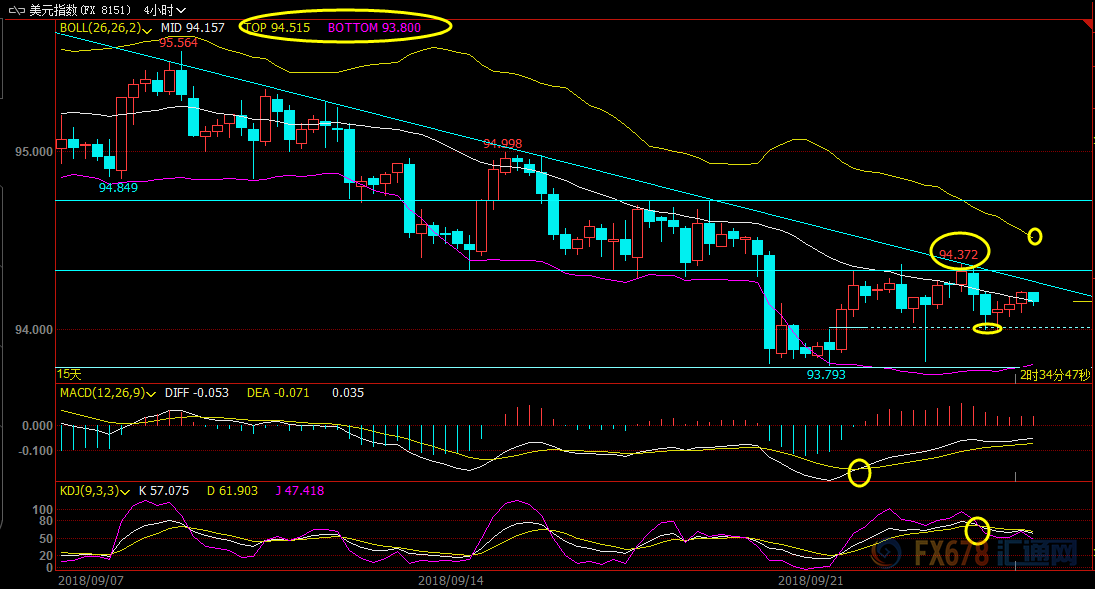This screenshot has width=1095, height=589.
Task: Click the chain-link icon beside 美元指数
Action: coord(17,10)
